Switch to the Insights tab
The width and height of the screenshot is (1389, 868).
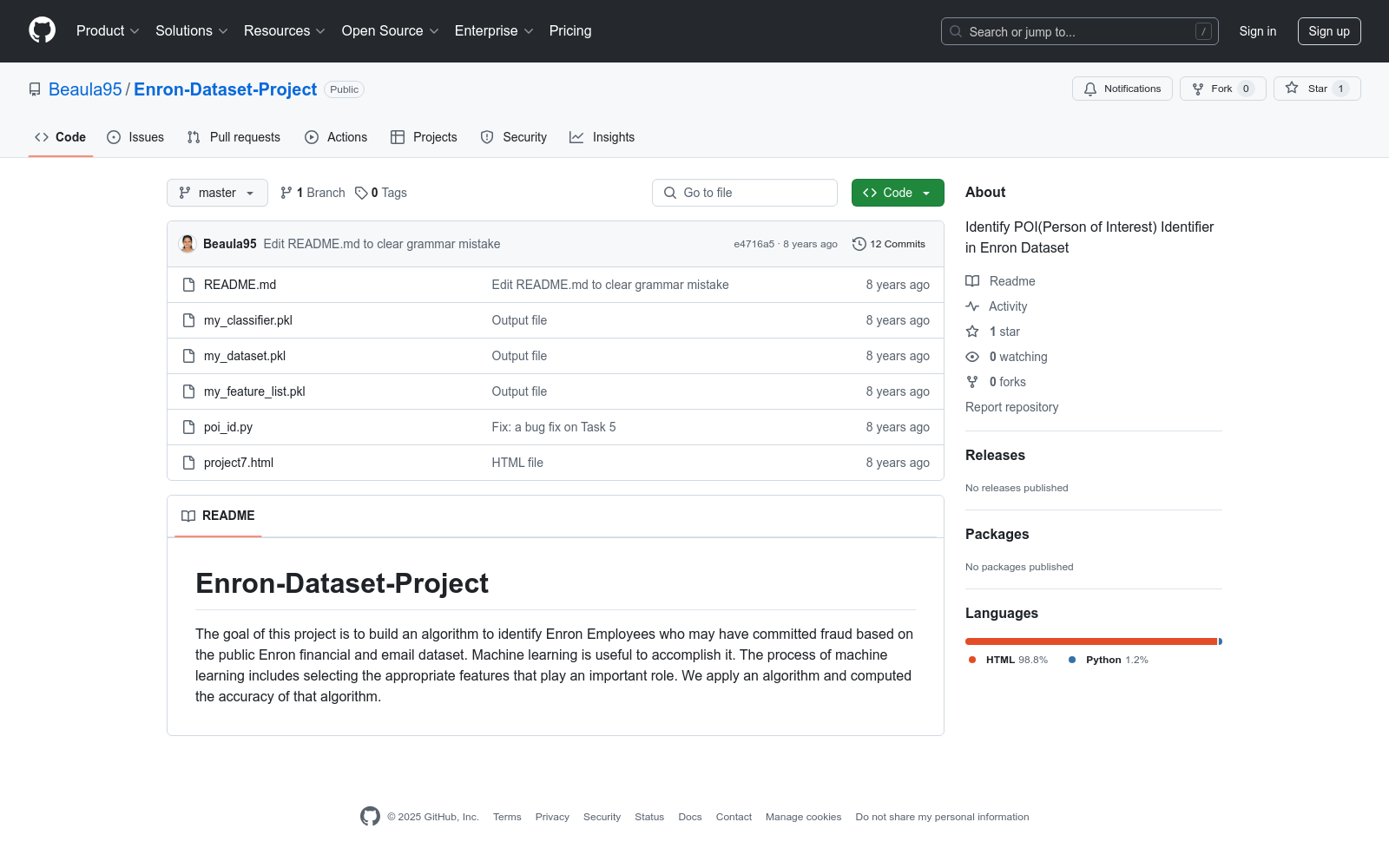tap(602, 137)
